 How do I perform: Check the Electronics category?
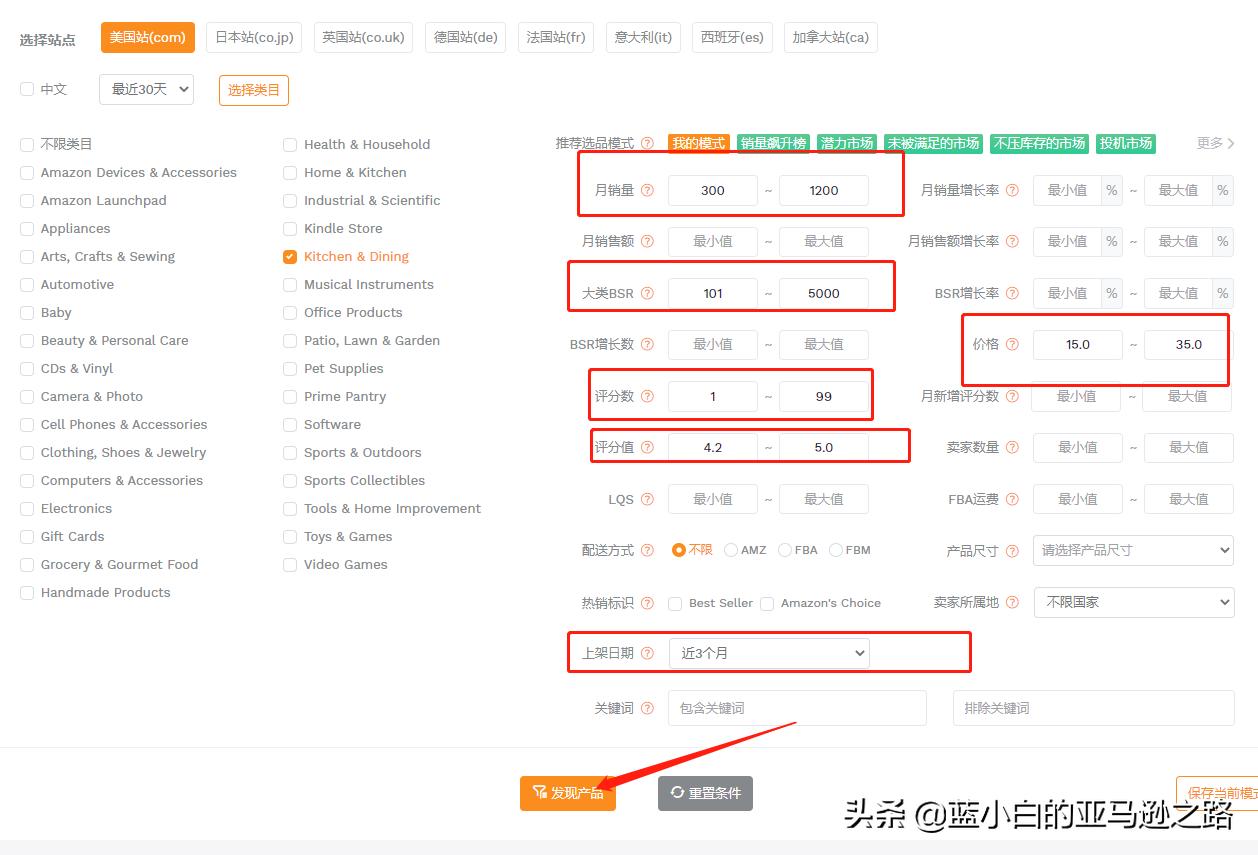(27, 508)
